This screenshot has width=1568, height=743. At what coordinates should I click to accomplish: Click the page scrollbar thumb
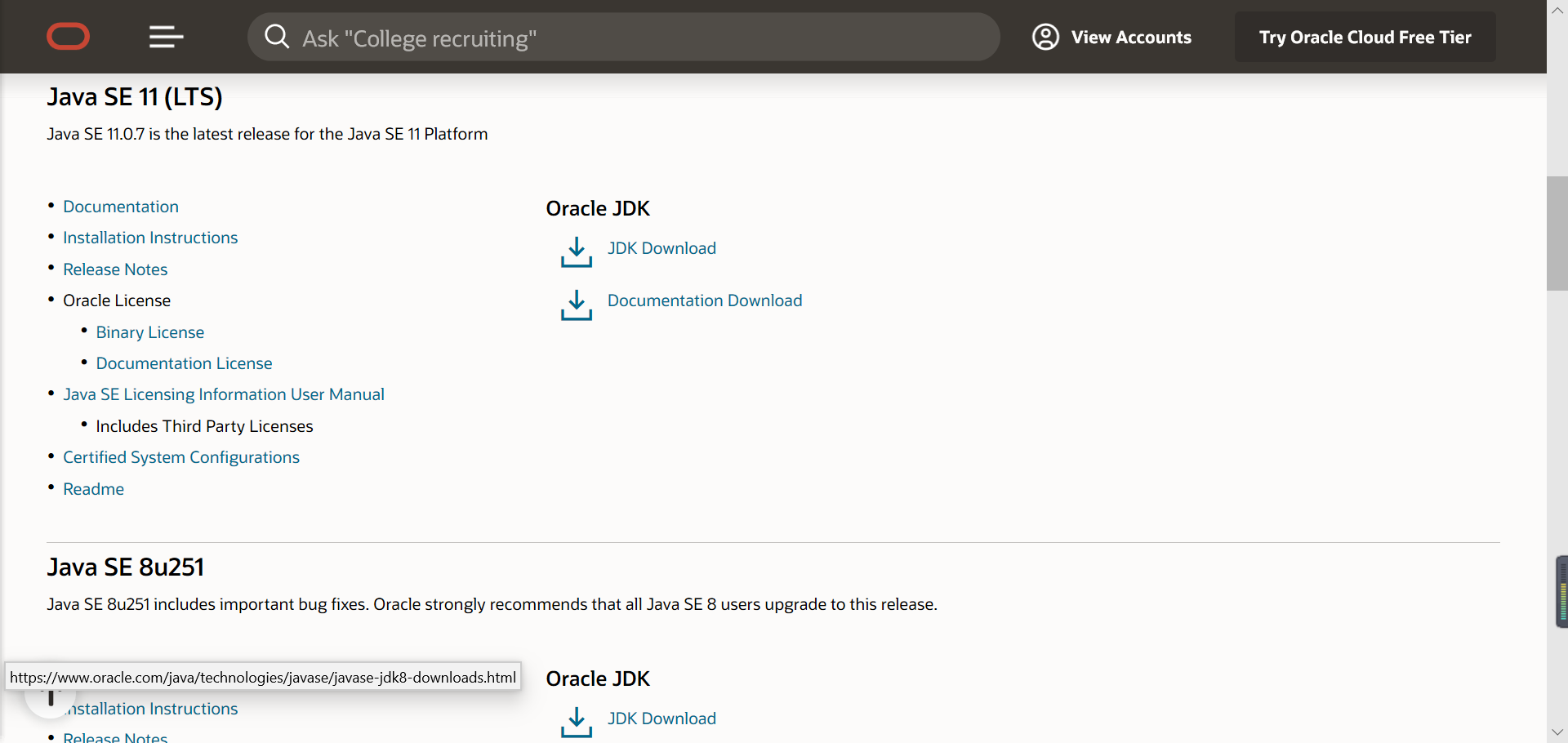(1557, 234)
